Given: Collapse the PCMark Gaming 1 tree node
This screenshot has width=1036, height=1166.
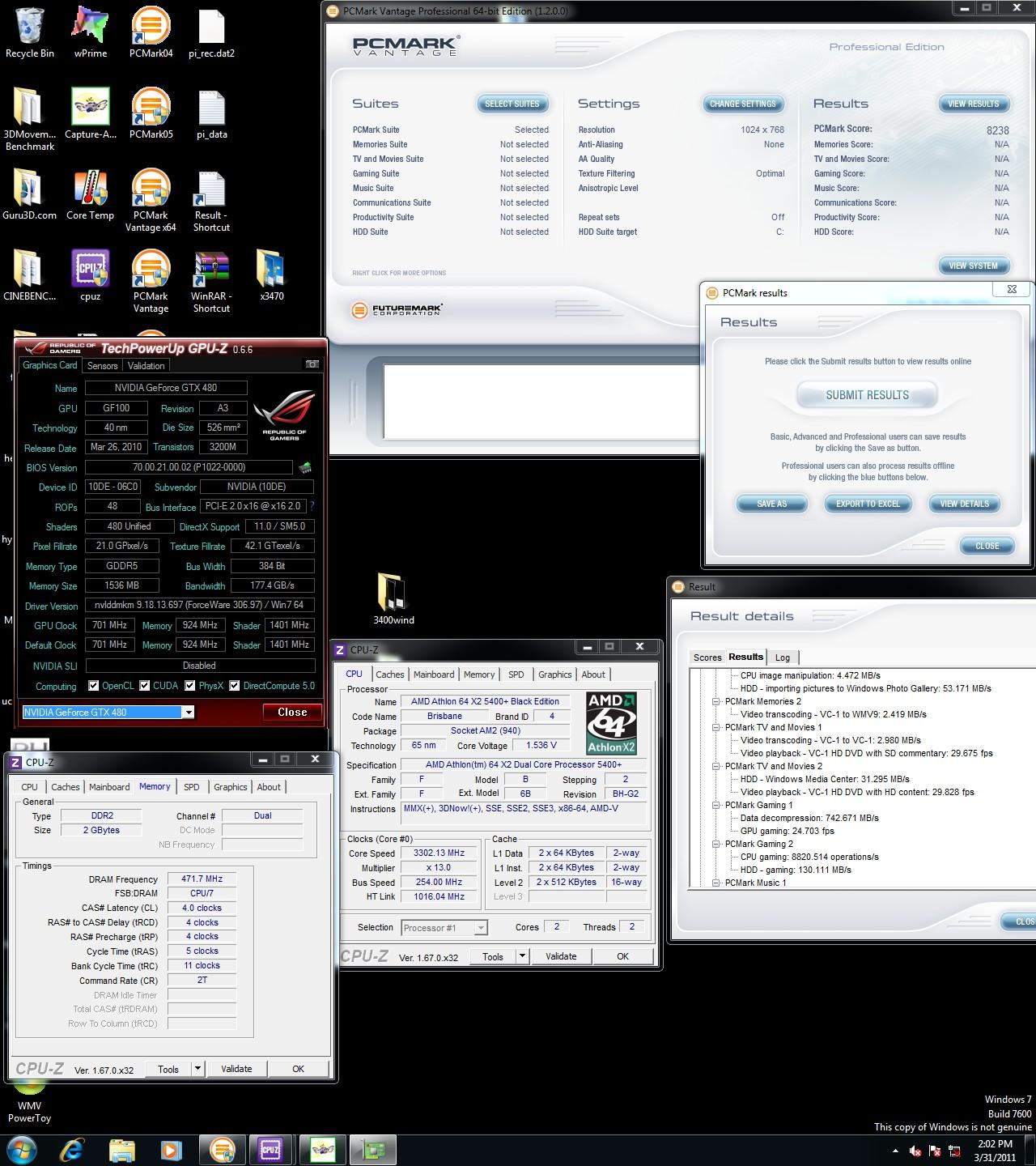Looking at the screenshot, I should 716,805.
